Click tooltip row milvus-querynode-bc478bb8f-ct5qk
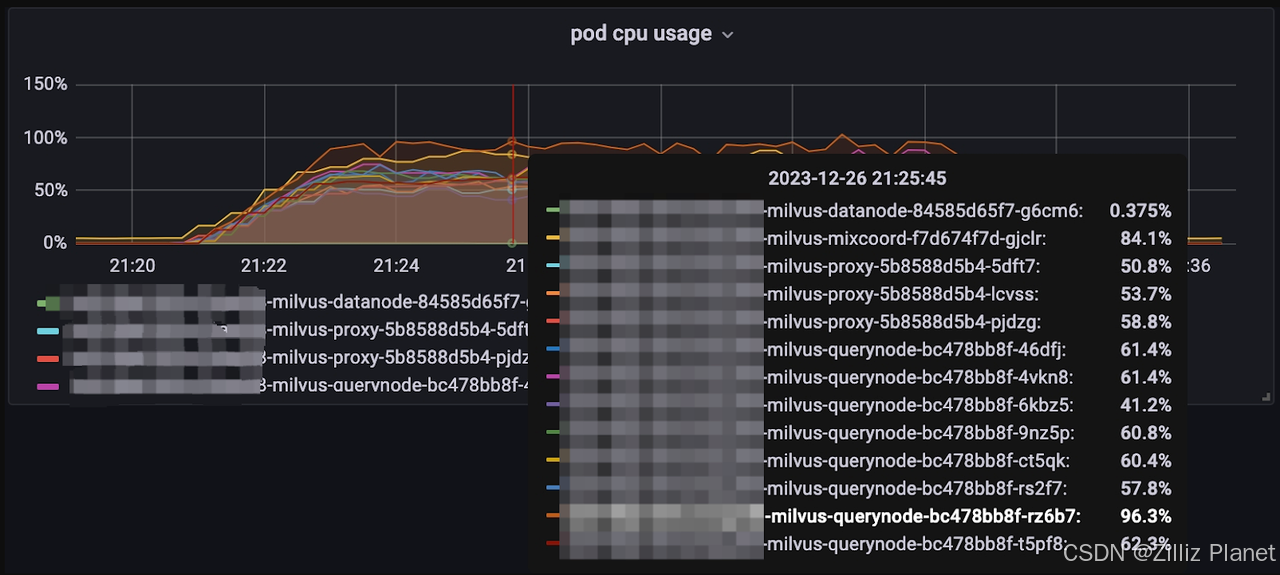1280x575 pixels. [x=859, y=461]
